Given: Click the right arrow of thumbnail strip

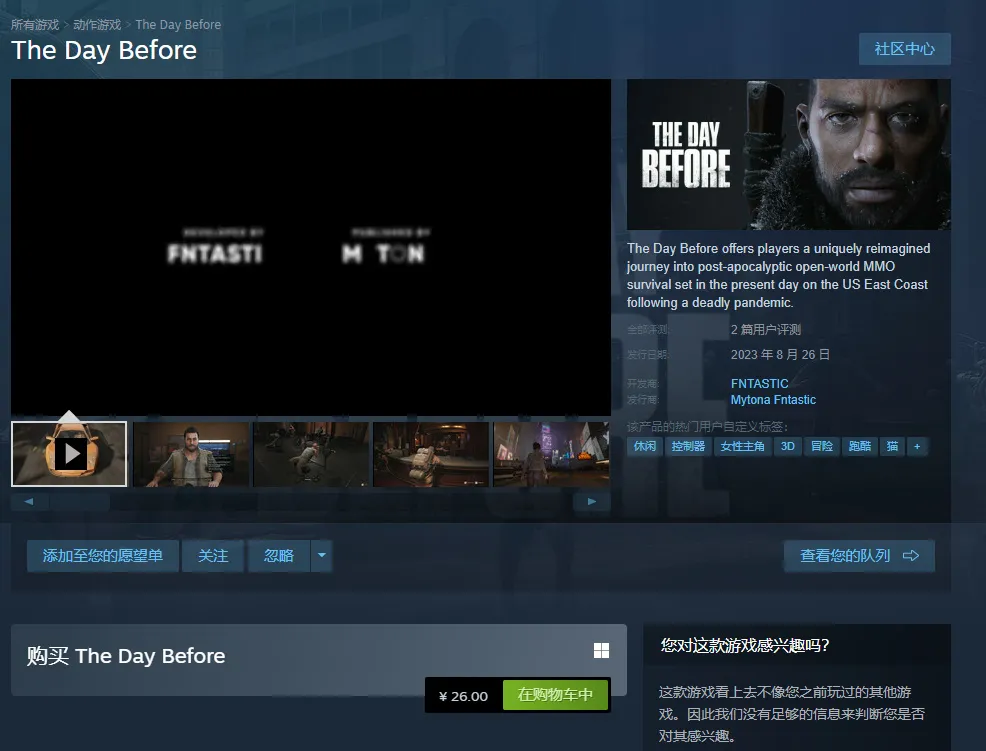Looking at the screenshot, I should coord(592,501).
